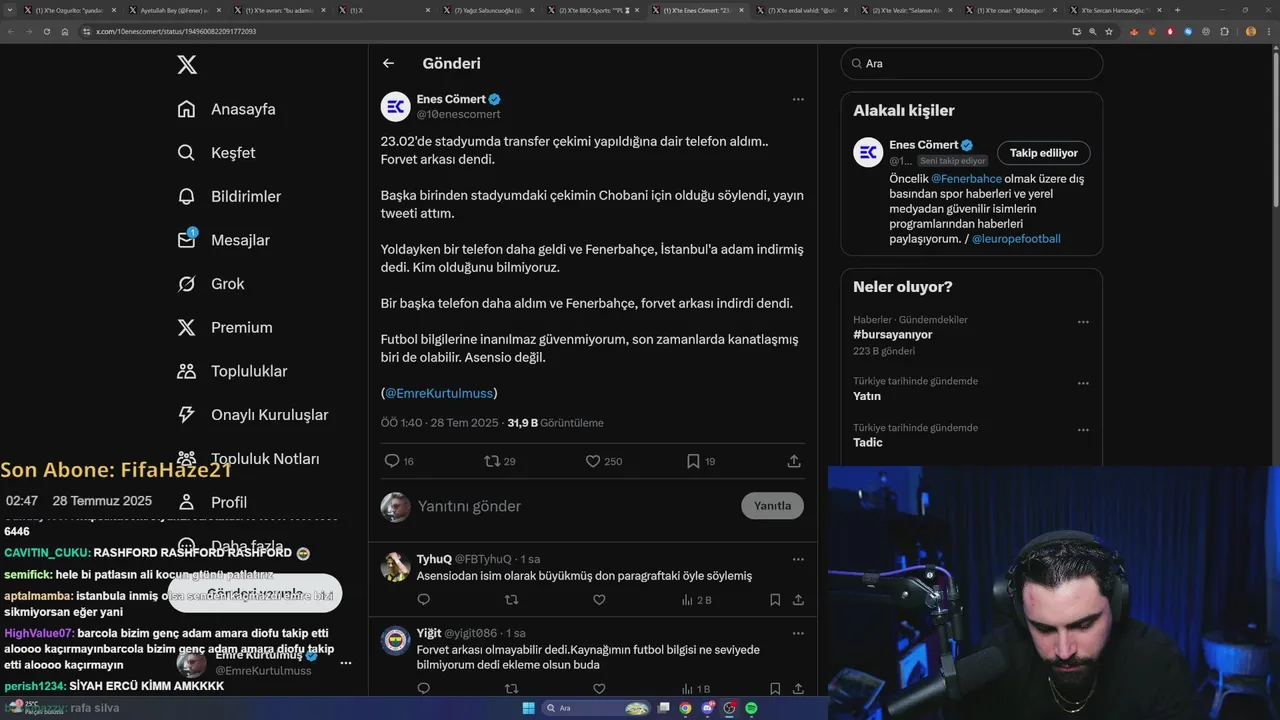This screenshot has width=1280, height=720.
Task: Open Grok from the sidebar
Action: click(210, 284)
